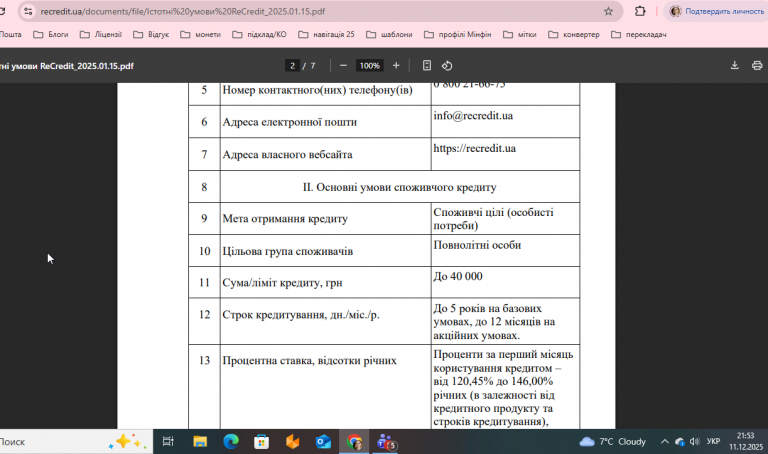768x454 pixels.
Task: Open the weather widget '7°C Cloudy'
Action: [613, 442]
